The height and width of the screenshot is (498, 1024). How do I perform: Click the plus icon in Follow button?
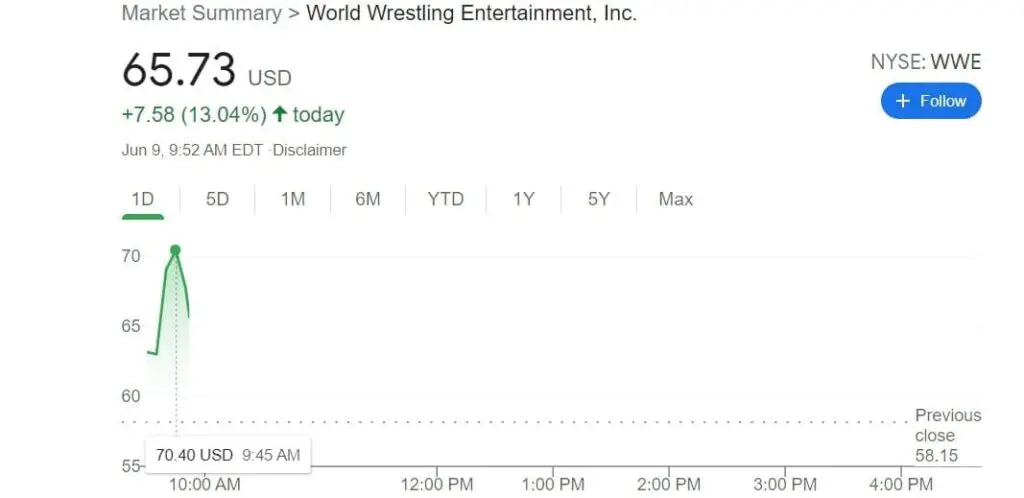pos(903,101)
